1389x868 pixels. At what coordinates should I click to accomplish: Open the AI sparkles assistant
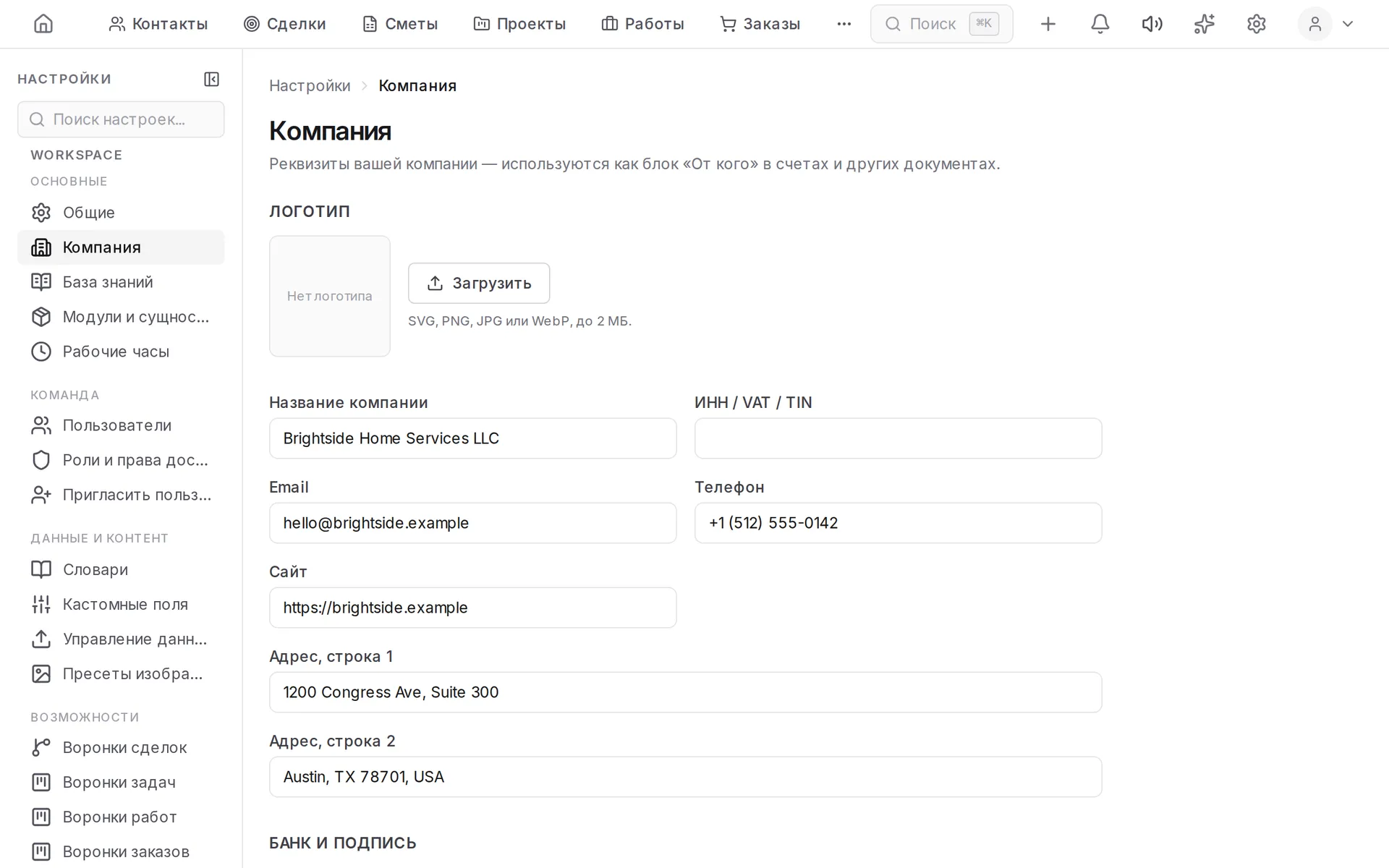click(1204, 24)
